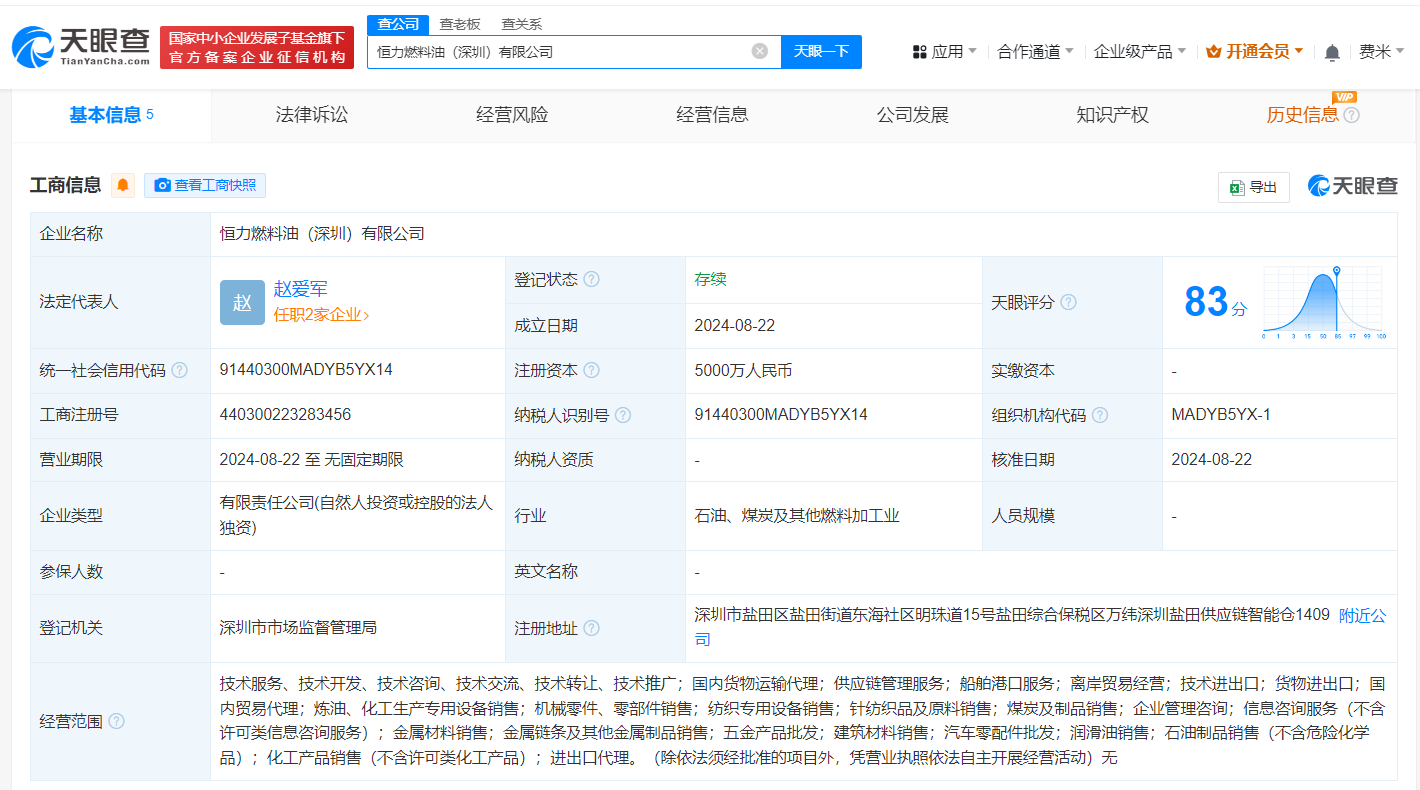Click inside the company name search field
Screen dimensions: 1420x790
point(570,51)
